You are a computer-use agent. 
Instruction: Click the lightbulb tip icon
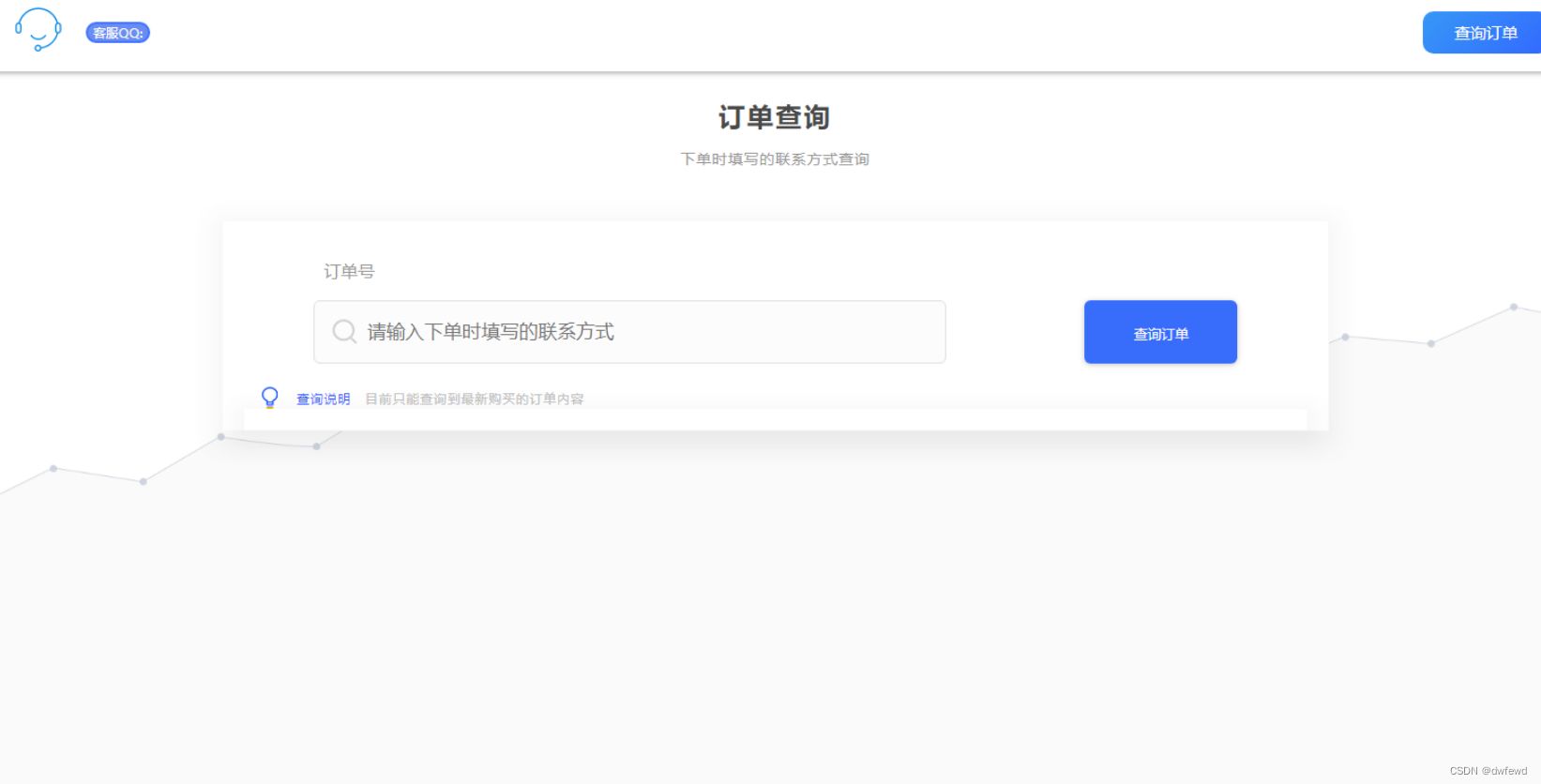click(270, 398)
